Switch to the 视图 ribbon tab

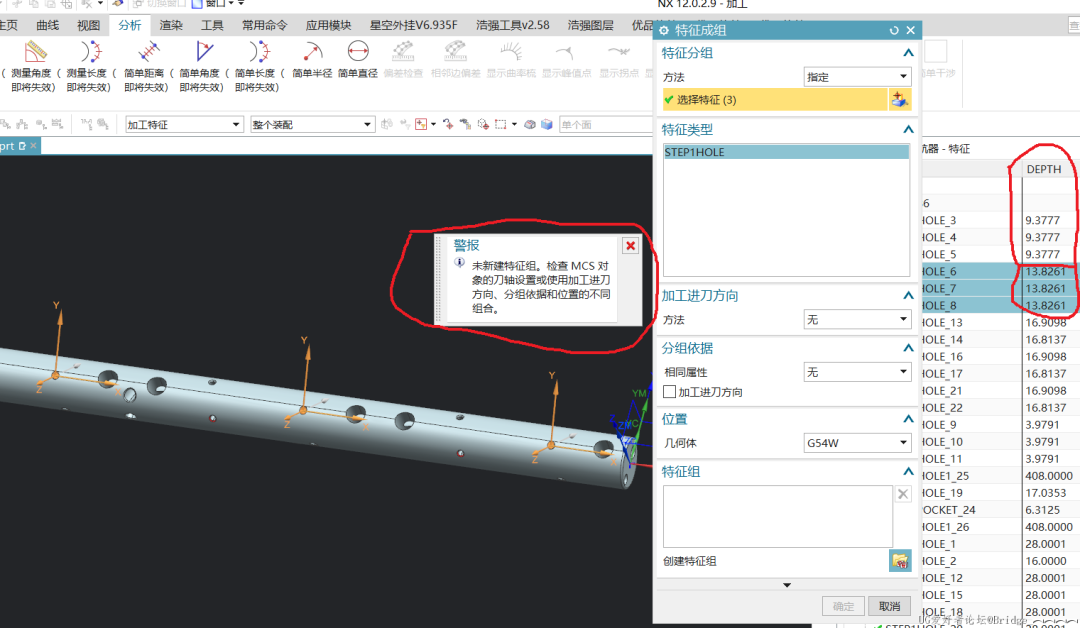[88, 25]
